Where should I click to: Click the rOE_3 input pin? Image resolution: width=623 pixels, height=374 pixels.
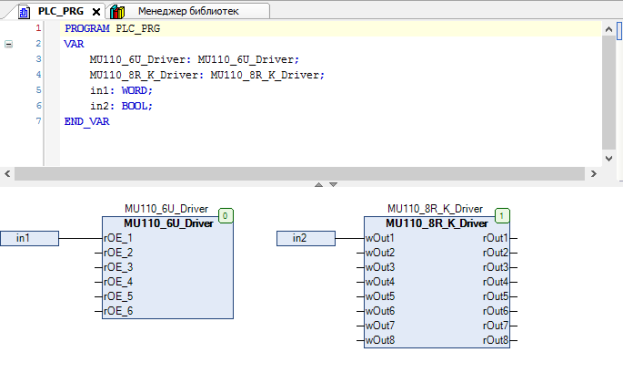[x=118, y=267]
